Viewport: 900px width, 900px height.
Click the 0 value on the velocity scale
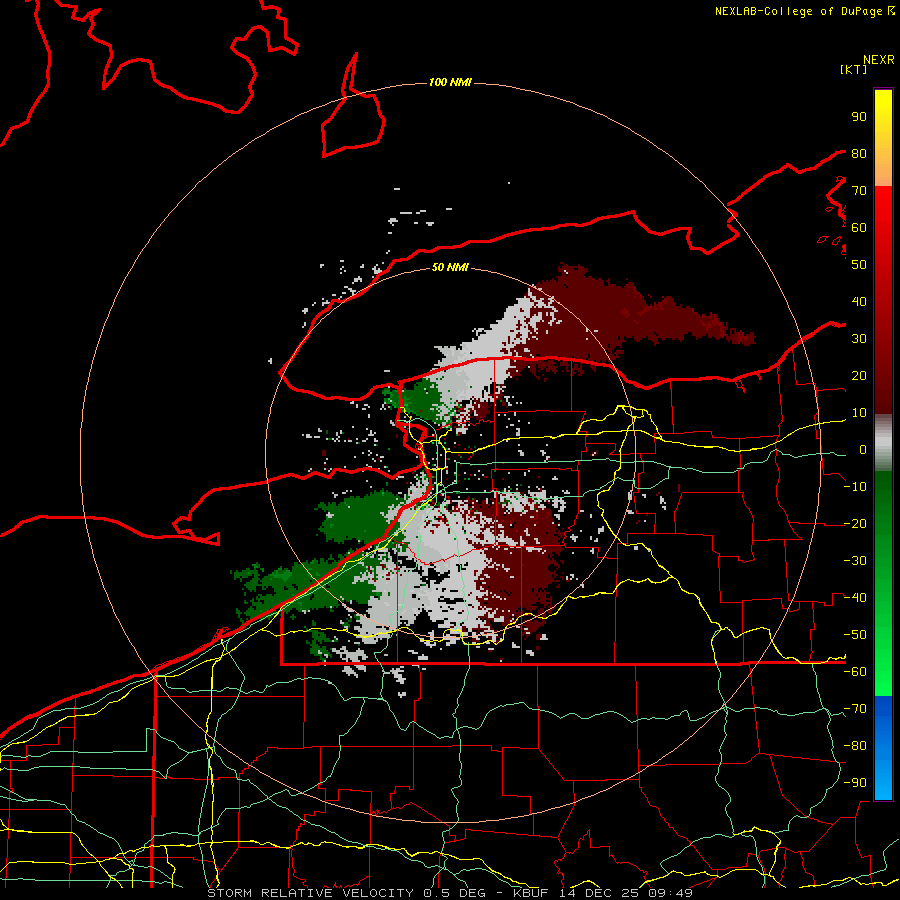[x=863, y=449]
